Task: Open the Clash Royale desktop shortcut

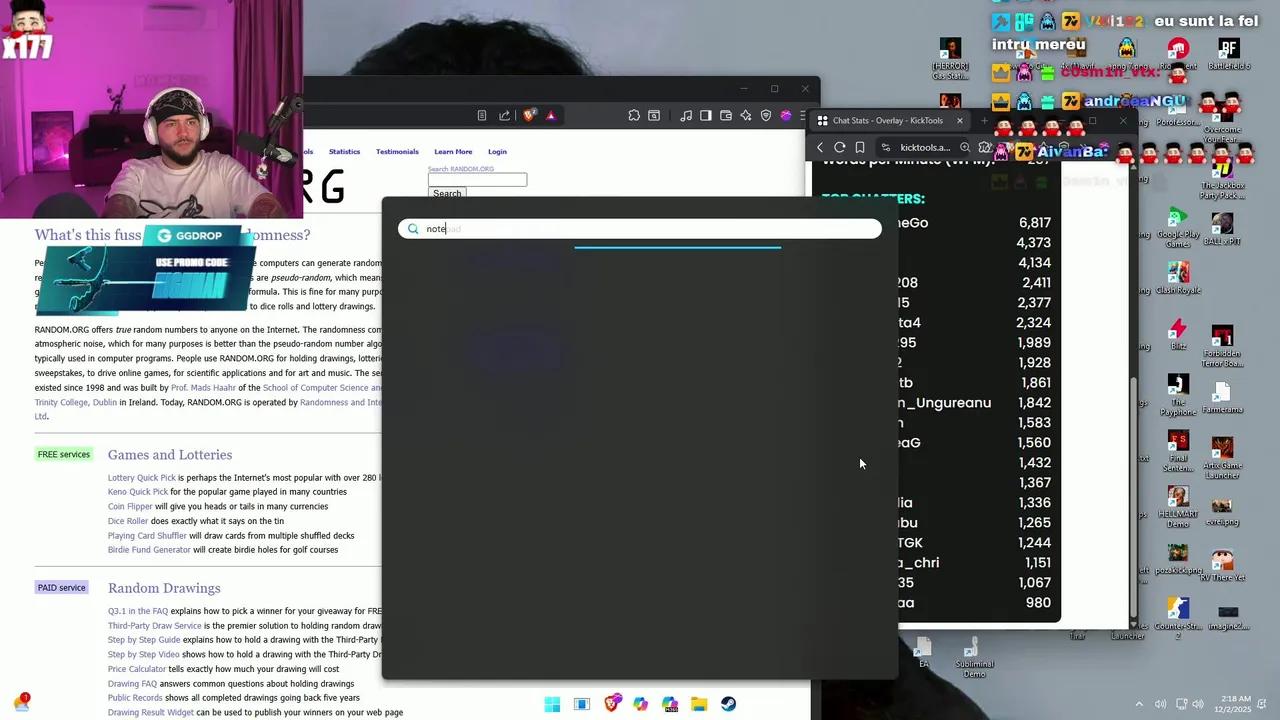Action: pos(1178,277)
